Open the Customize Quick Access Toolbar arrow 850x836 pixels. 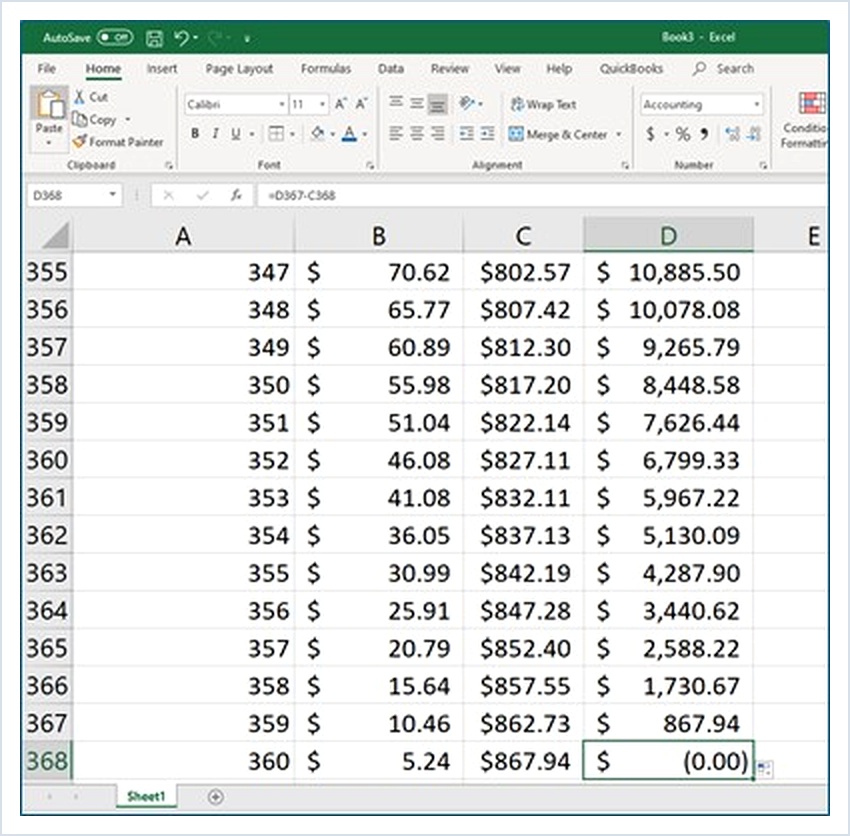pos(247,38)
